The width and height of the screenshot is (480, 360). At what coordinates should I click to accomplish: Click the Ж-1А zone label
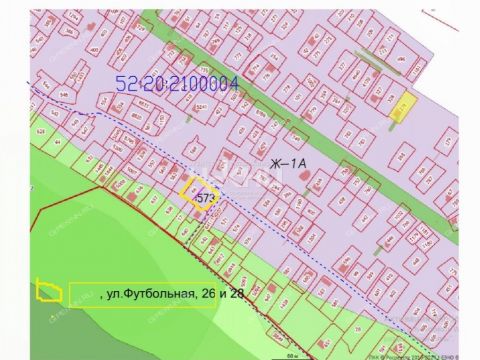(288, 164)
